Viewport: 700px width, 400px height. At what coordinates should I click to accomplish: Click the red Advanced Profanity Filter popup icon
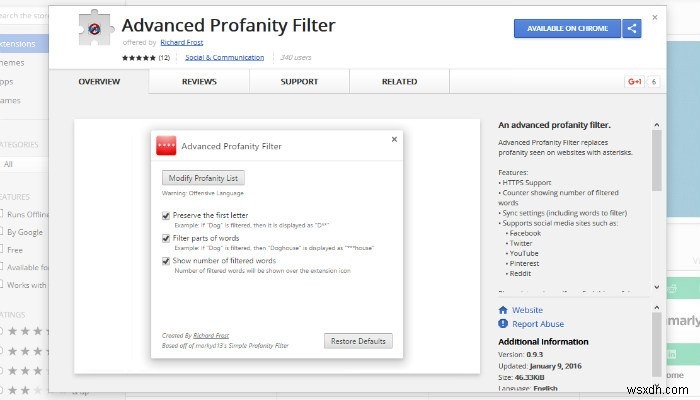(166, 146)
